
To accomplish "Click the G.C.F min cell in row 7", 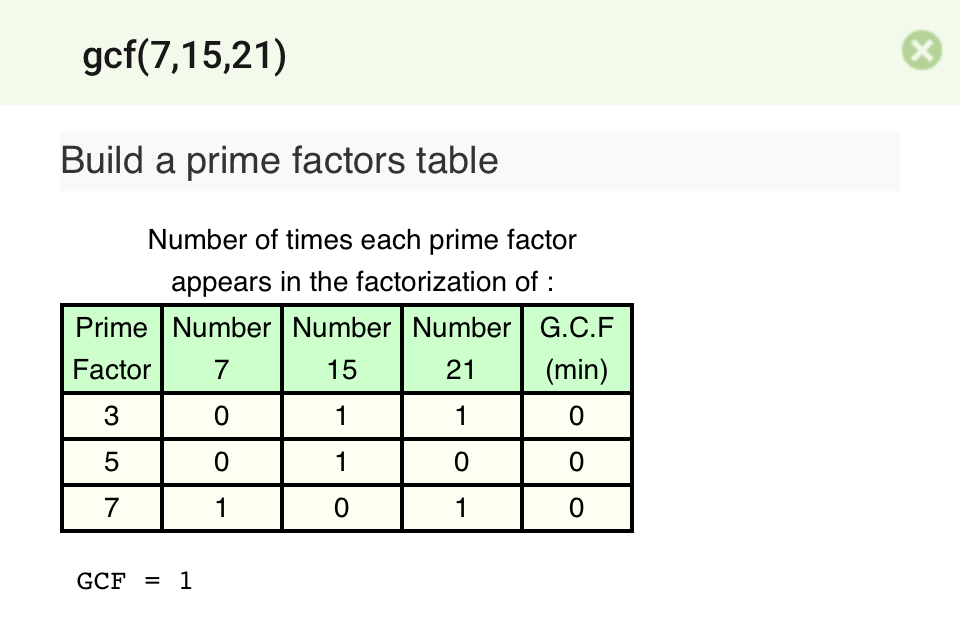I will pyautogui.click(x=577, y=508).
